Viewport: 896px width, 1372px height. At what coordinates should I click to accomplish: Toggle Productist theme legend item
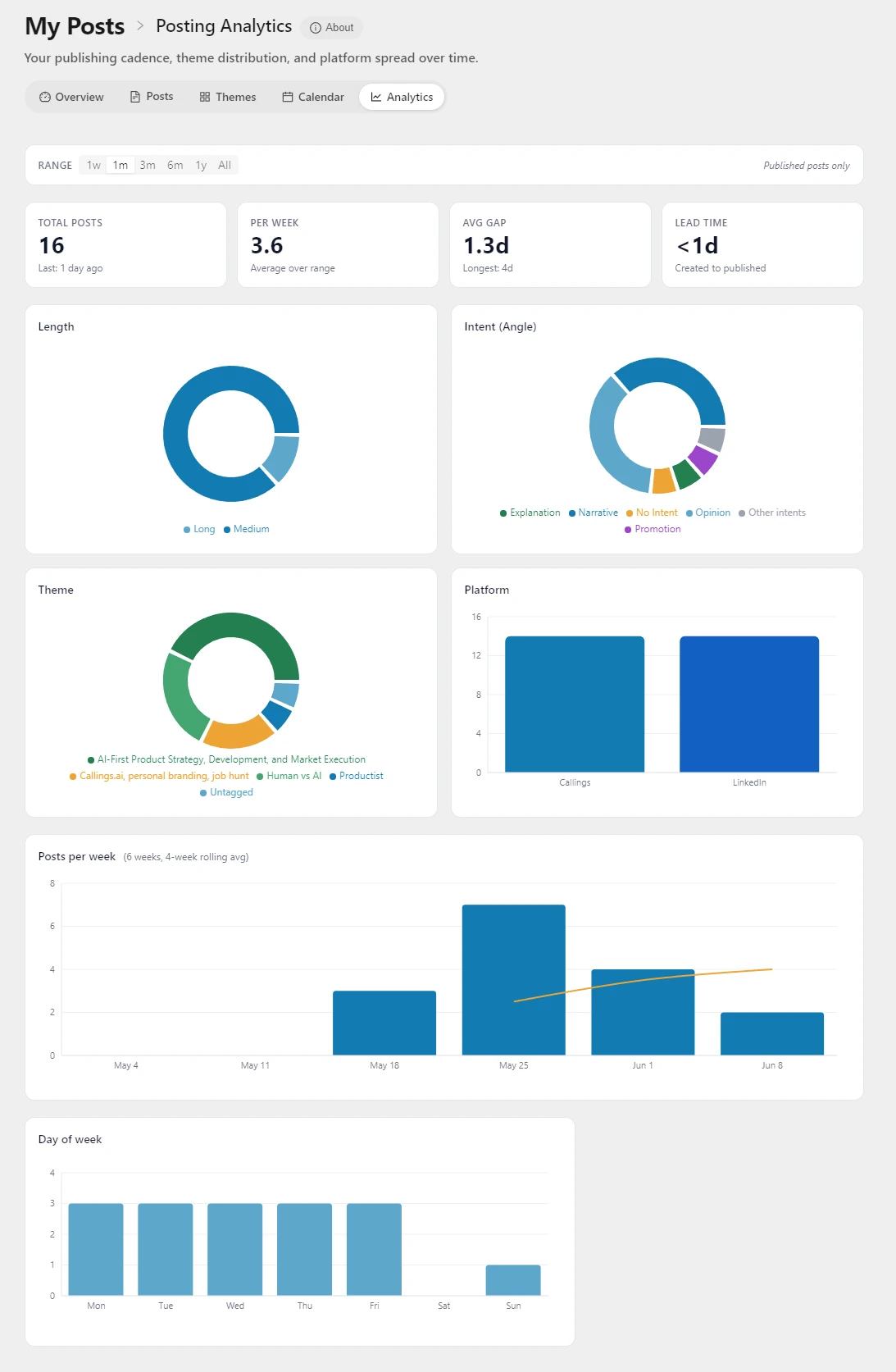357,777
